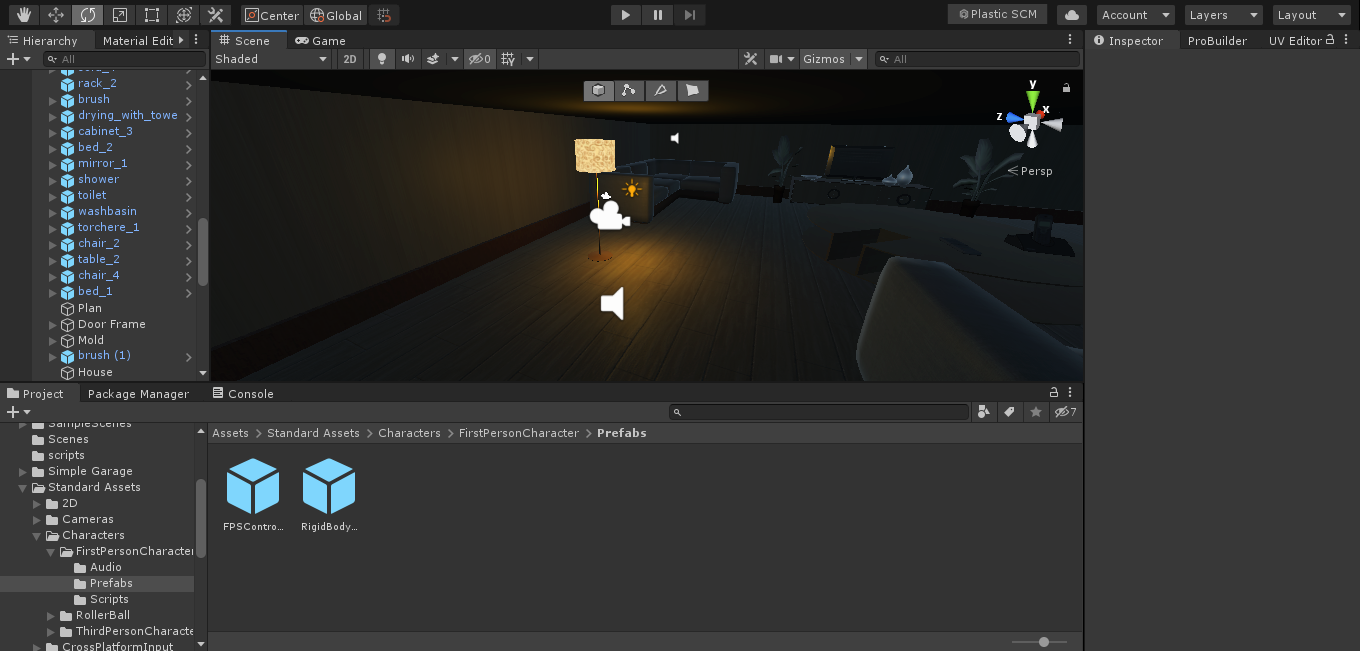Click the cloud services icon
The width and height of the screenshot is (1360, 651).
coord(1072,15)
